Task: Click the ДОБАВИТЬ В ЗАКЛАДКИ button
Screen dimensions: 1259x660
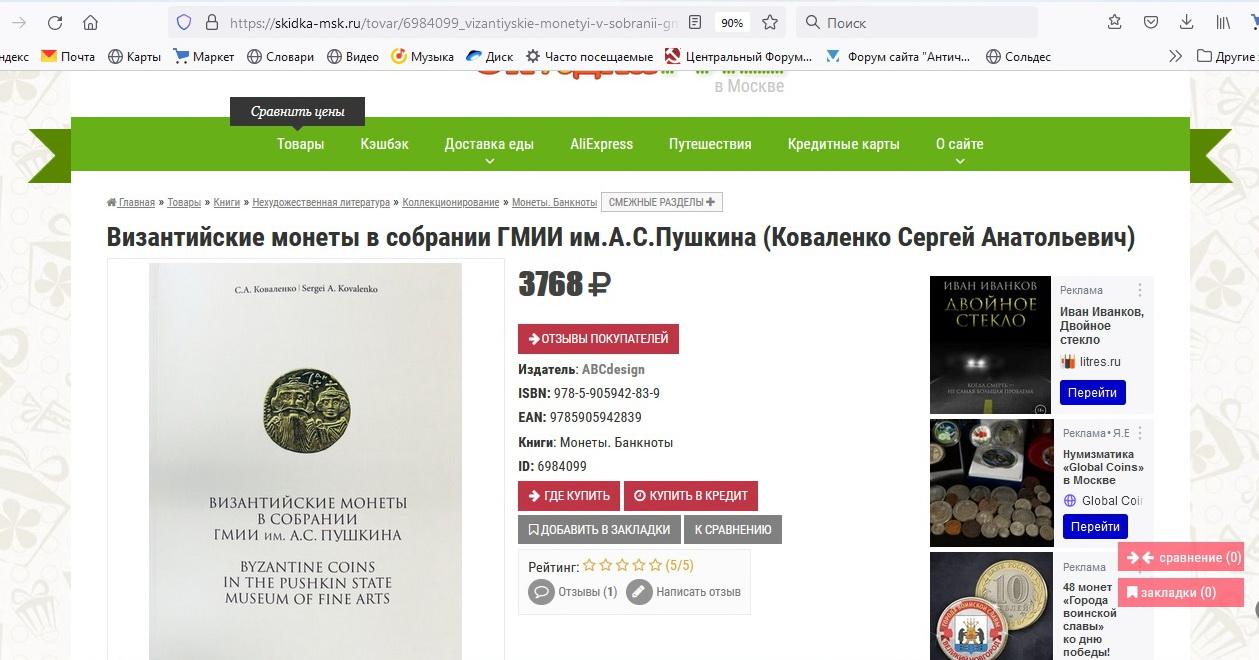Action: click(599, 529)
